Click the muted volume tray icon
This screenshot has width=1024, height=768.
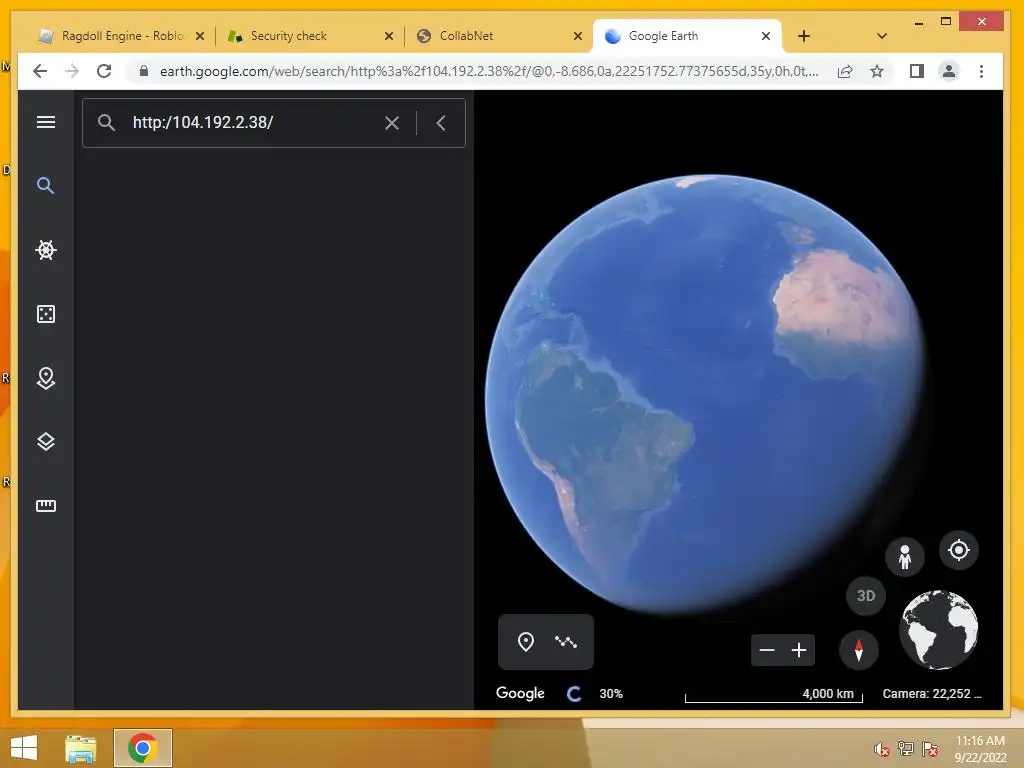(882, 749)
